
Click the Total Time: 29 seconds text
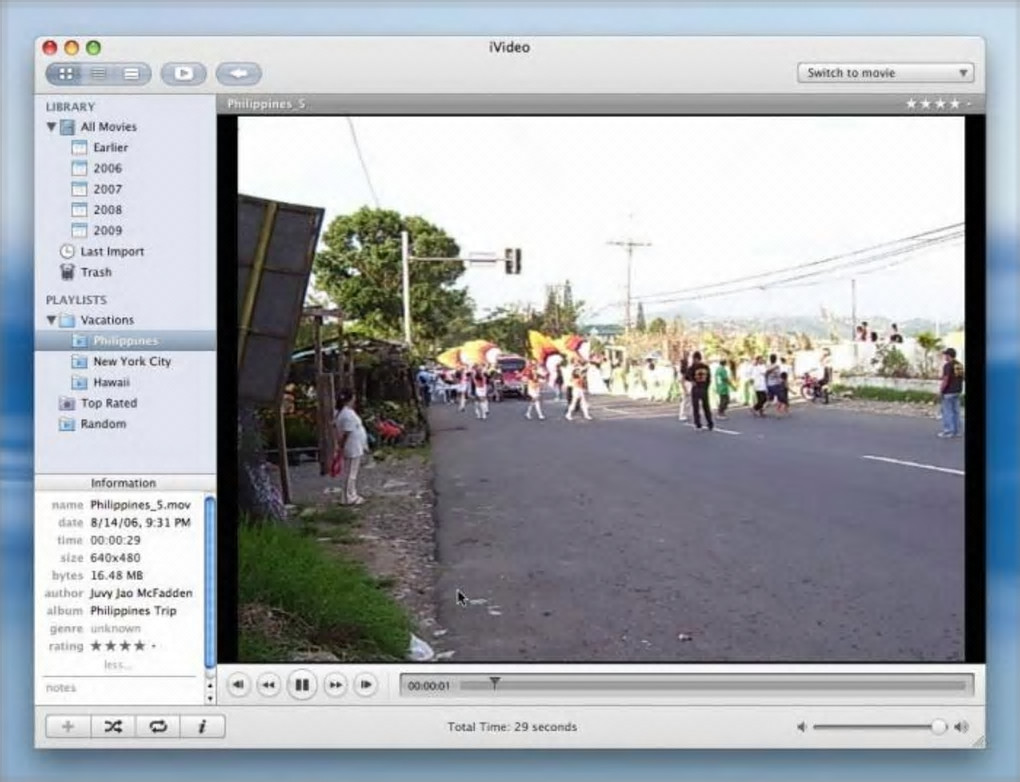[512, 727]
